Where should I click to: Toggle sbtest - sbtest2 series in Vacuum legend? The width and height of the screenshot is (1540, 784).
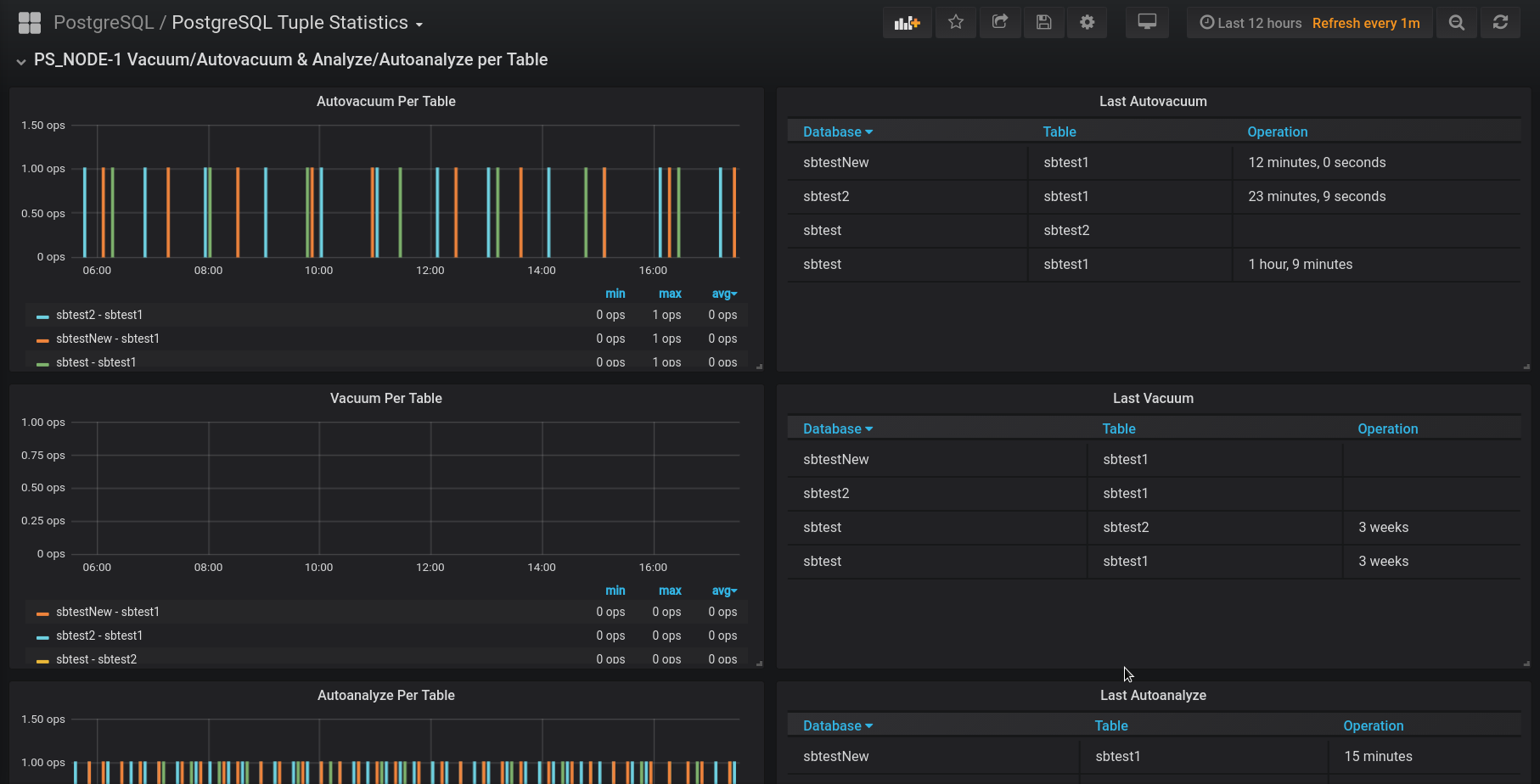pos(96,659)
